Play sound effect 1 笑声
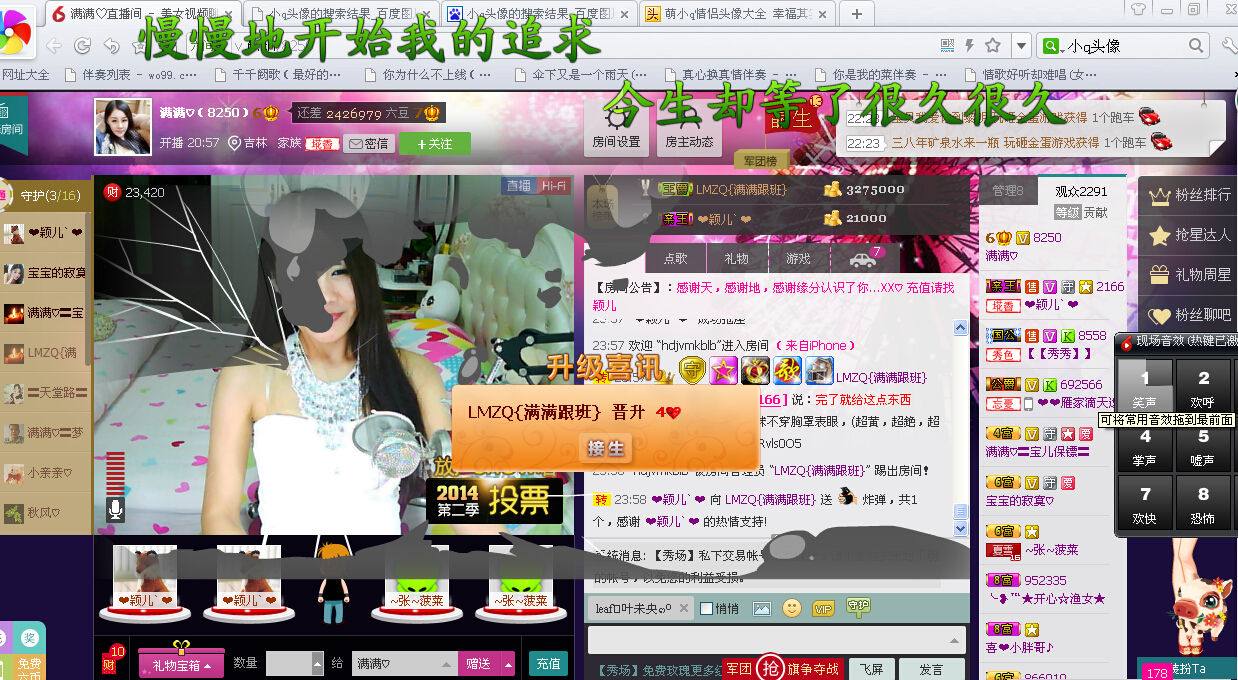 pos(1145,386)
